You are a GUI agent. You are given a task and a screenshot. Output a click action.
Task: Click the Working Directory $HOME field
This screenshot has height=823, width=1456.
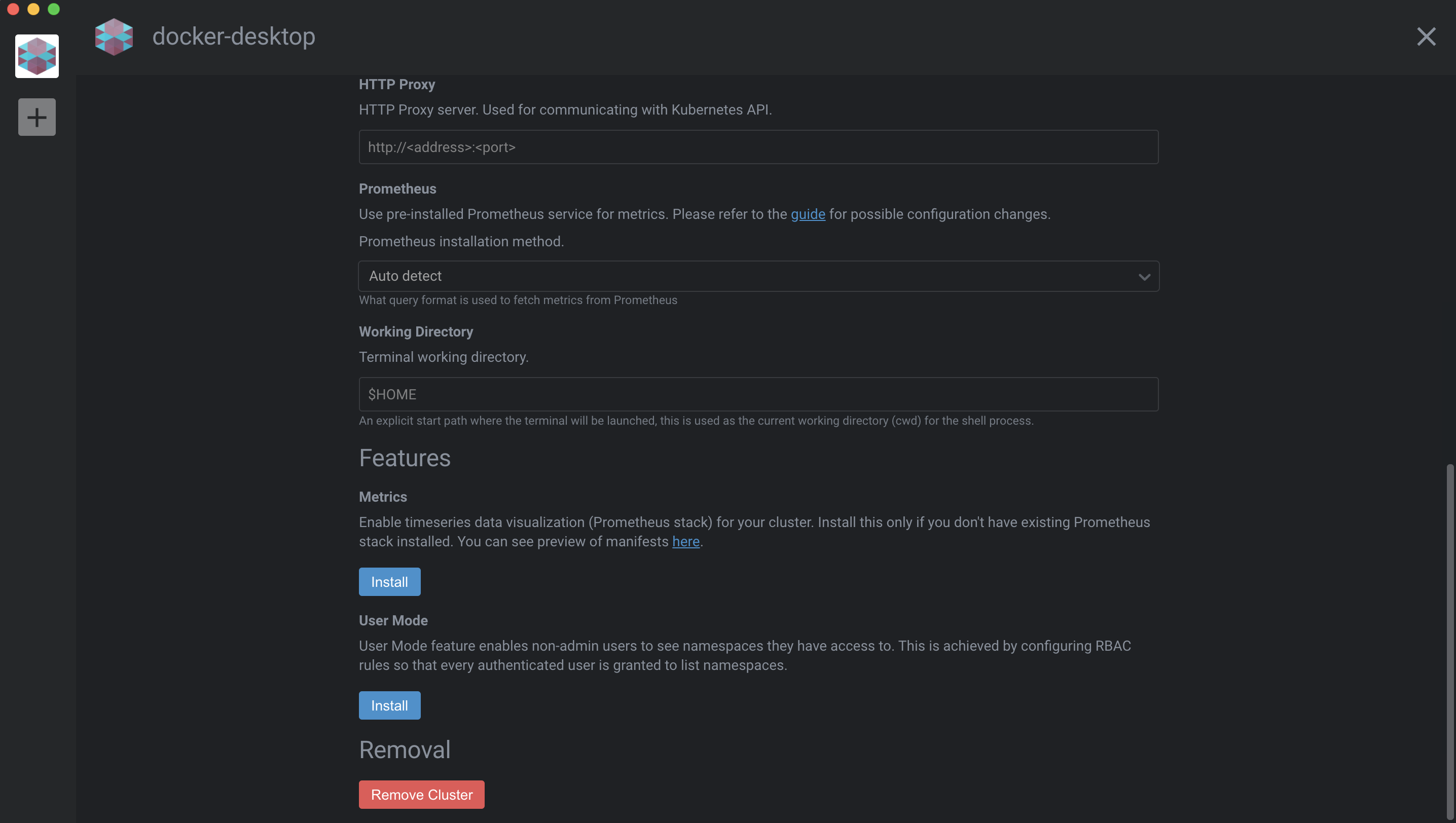pos(759,394)
